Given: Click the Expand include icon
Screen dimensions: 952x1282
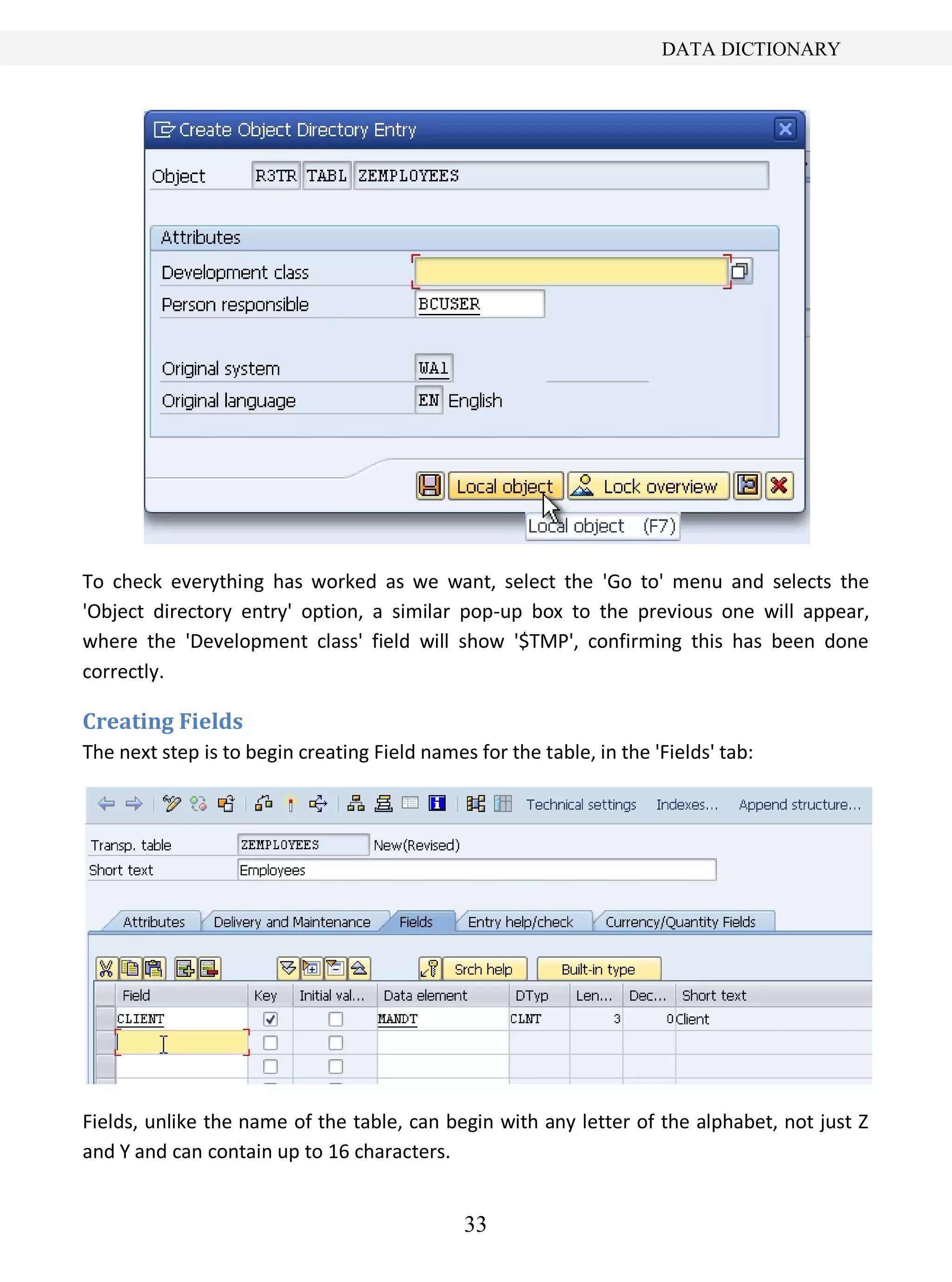Looking at the screenshot, I should click(312, 969).
